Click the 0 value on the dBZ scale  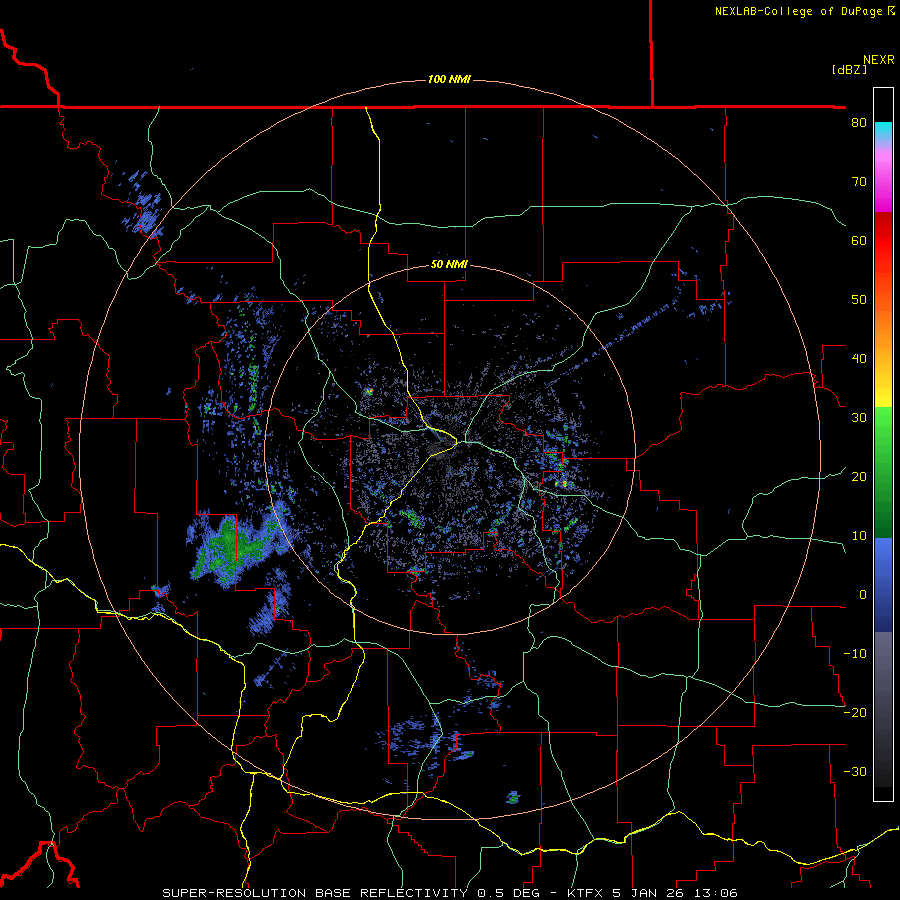click(x=863, y=595)
